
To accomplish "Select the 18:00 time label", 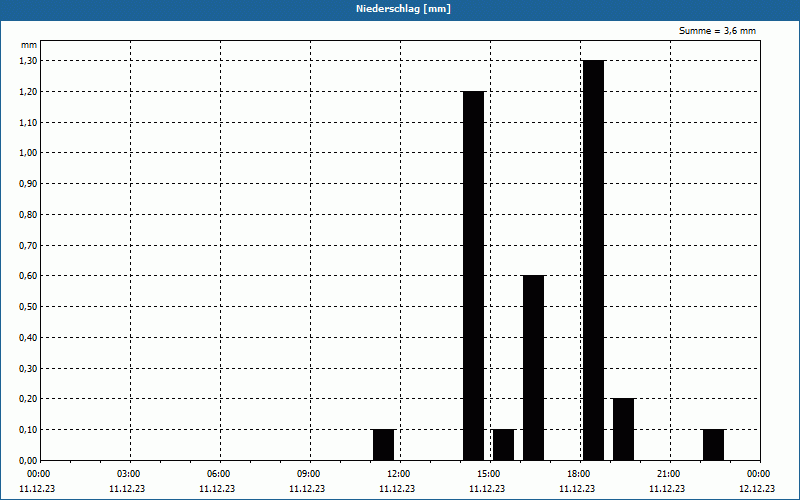I will pyautogui.click(x=579, y=474).
